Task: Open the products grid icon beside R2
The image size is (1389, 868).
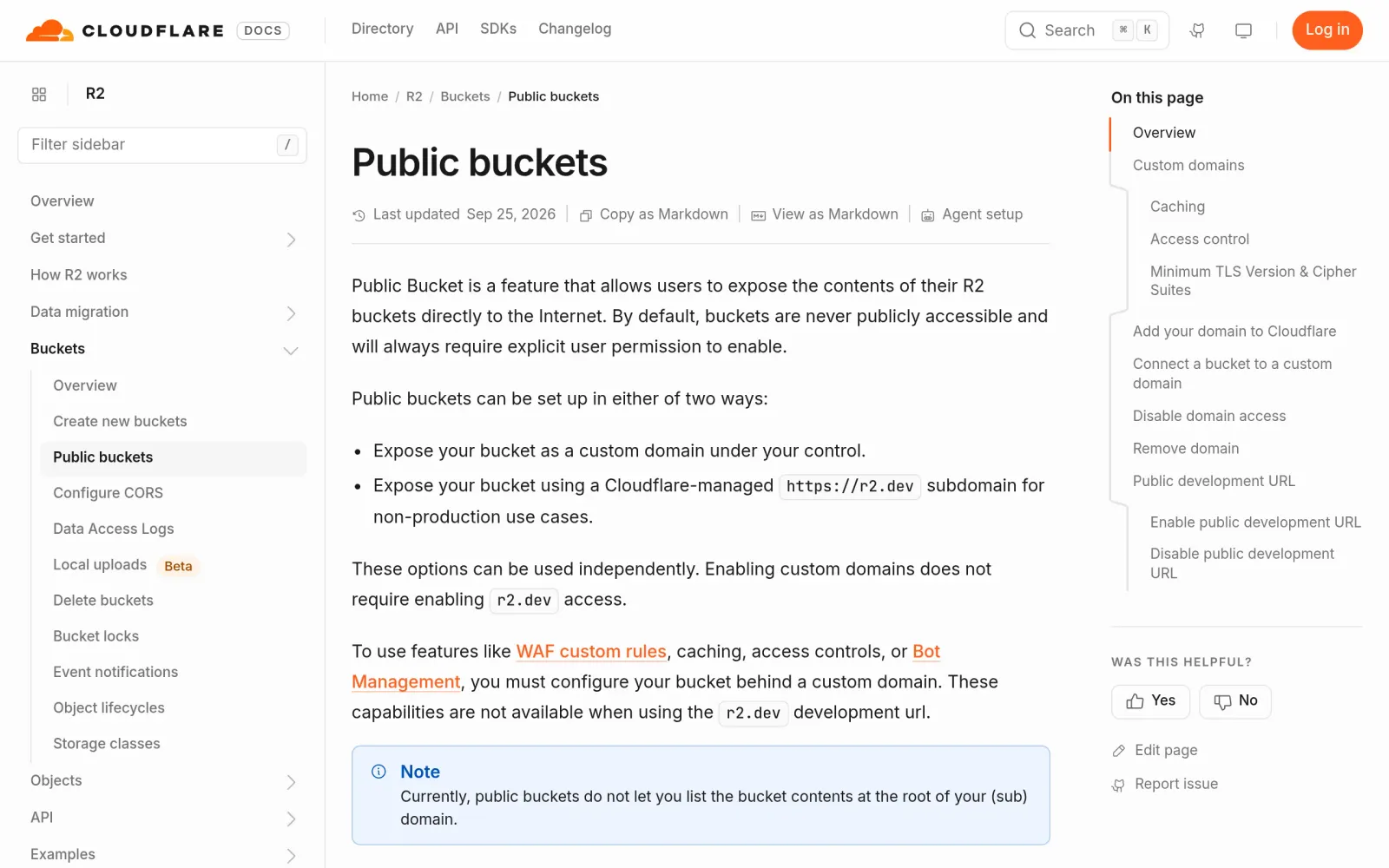Action: click(x=39, y=94)
